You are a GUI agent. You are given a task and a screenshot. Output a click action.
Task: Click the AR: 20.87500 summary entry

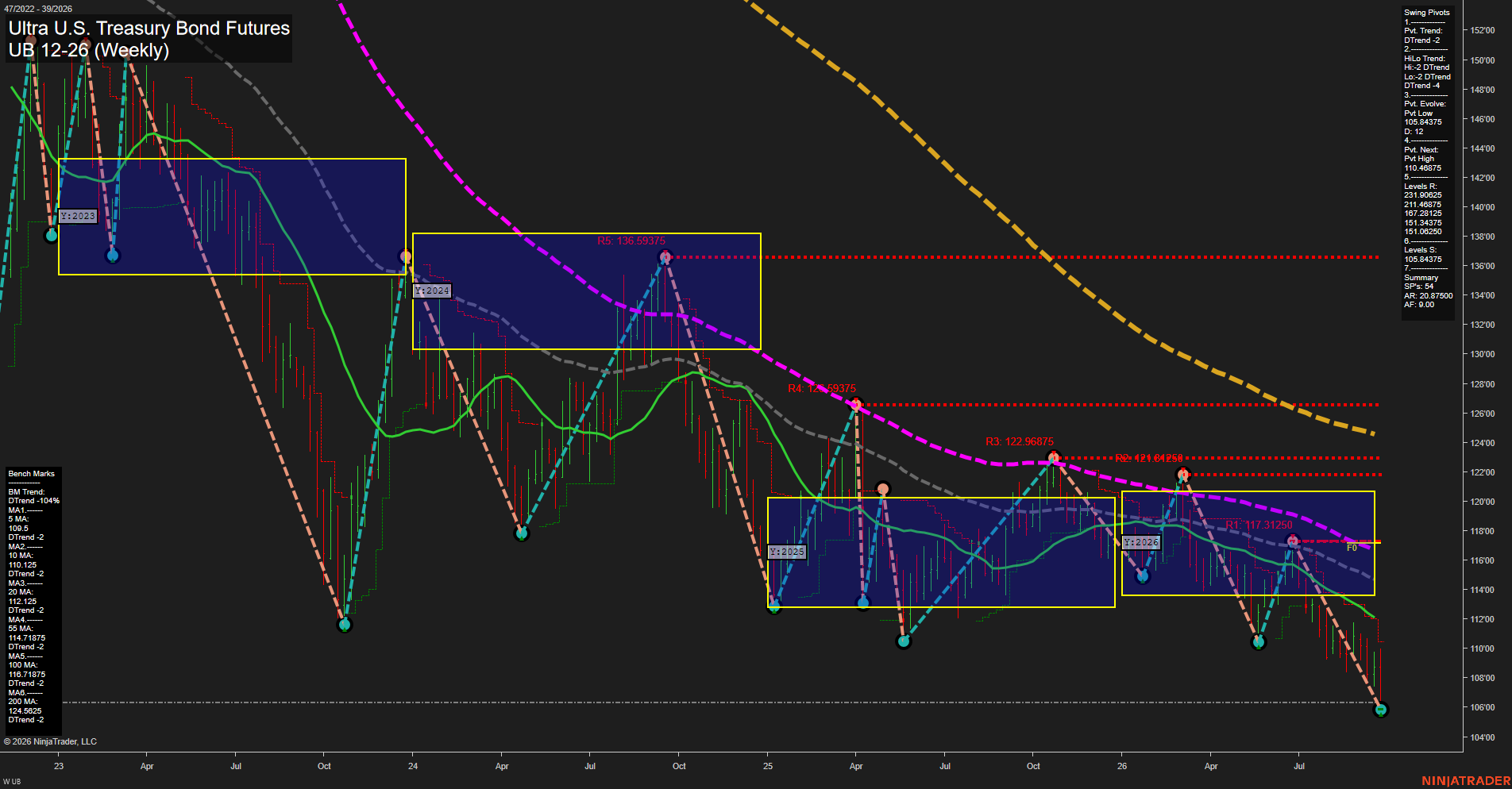(1428, 296)
